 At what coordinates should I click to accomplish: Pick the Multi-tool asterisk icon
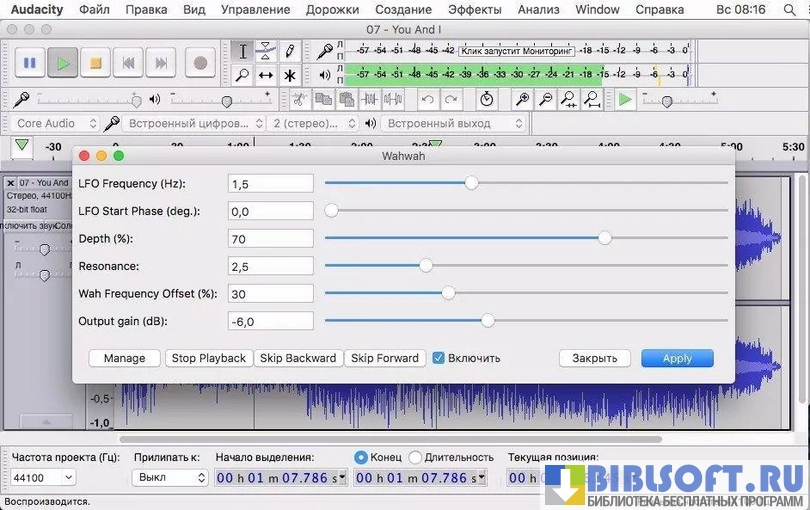click(x=290, y=75)
